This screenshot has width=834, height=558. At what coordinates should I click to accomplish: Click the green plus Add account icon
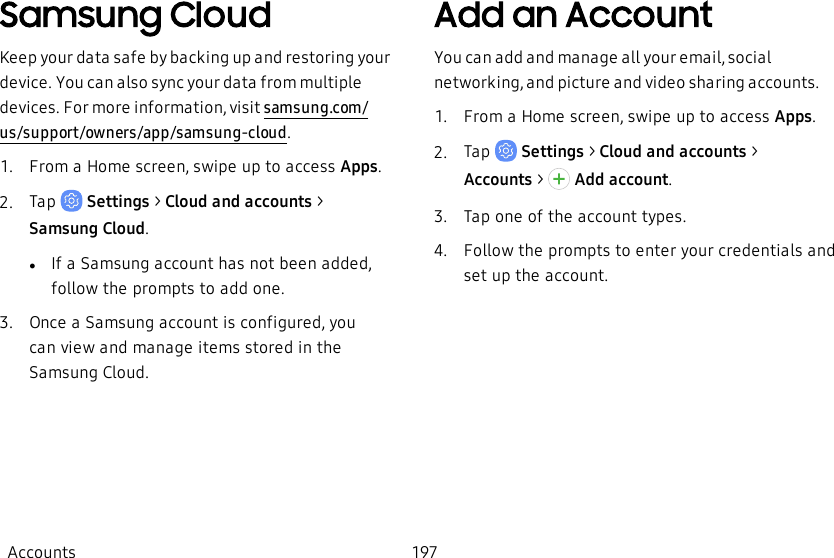pos(558,179)
